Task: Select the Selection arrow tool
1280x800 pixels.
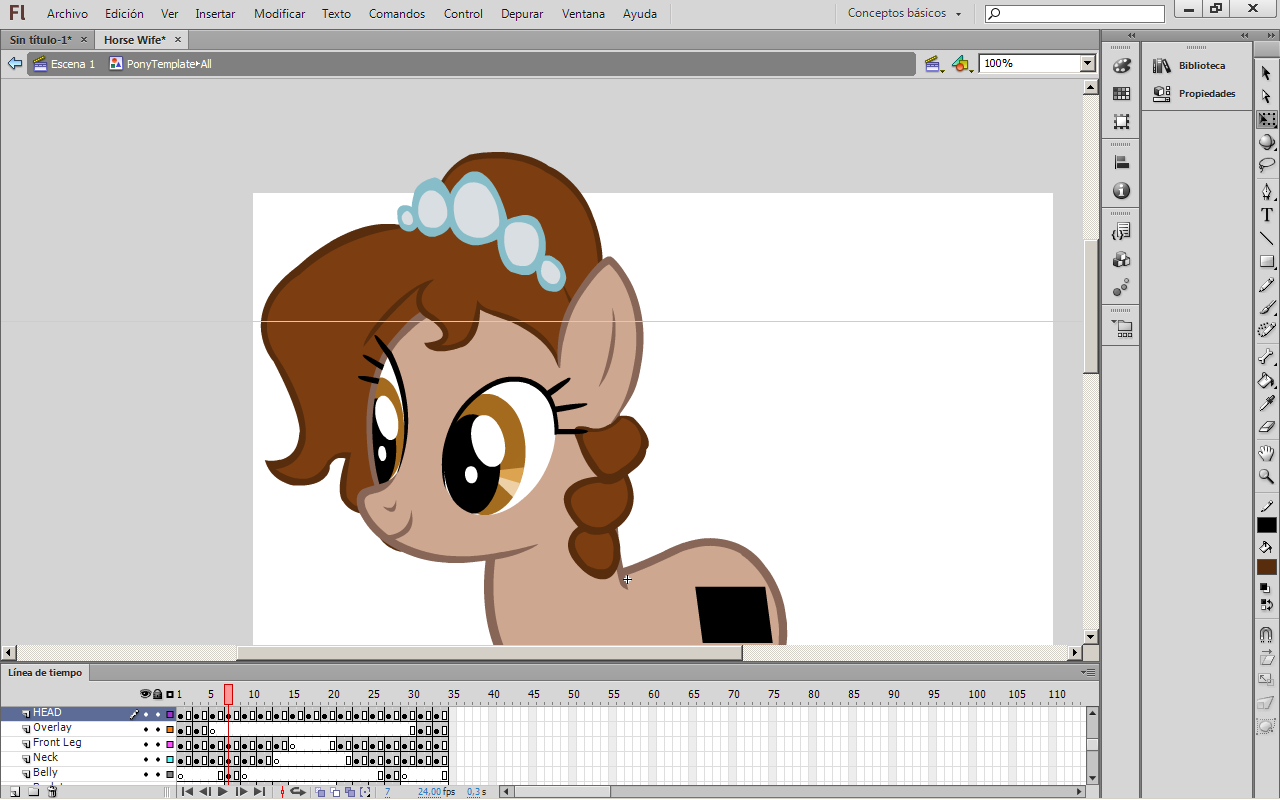Action: [x=1266, y=73]
